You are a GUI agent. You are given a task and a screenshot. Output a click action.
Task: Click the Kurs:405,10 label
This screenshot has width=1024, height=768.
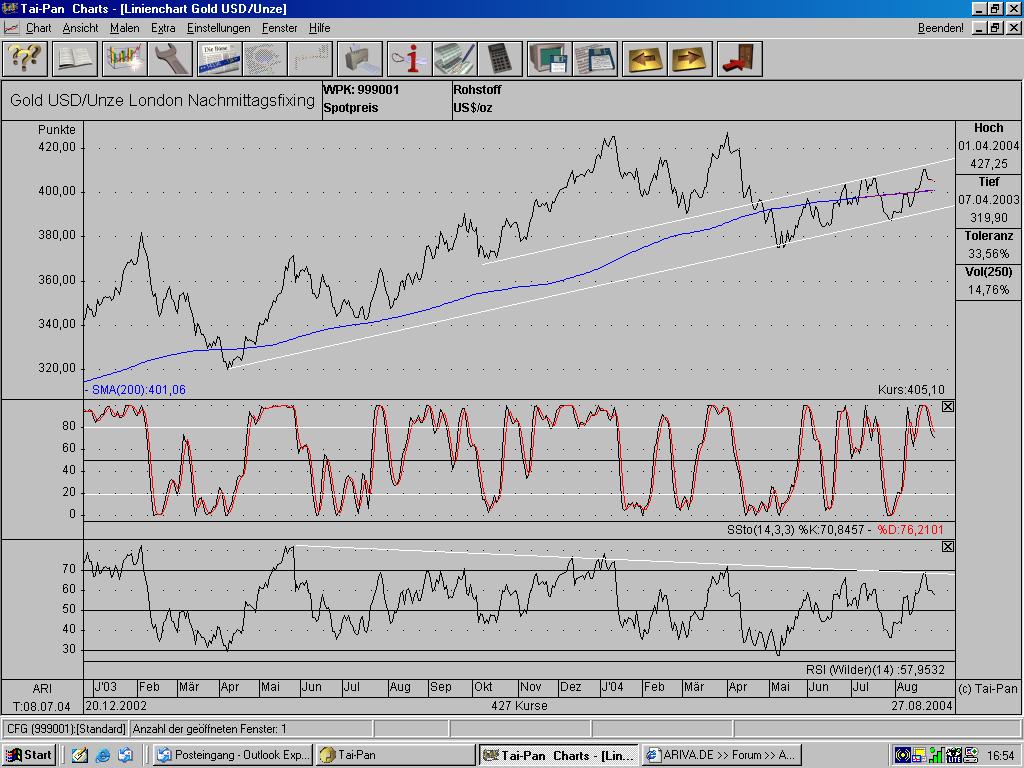click(911, 390)
